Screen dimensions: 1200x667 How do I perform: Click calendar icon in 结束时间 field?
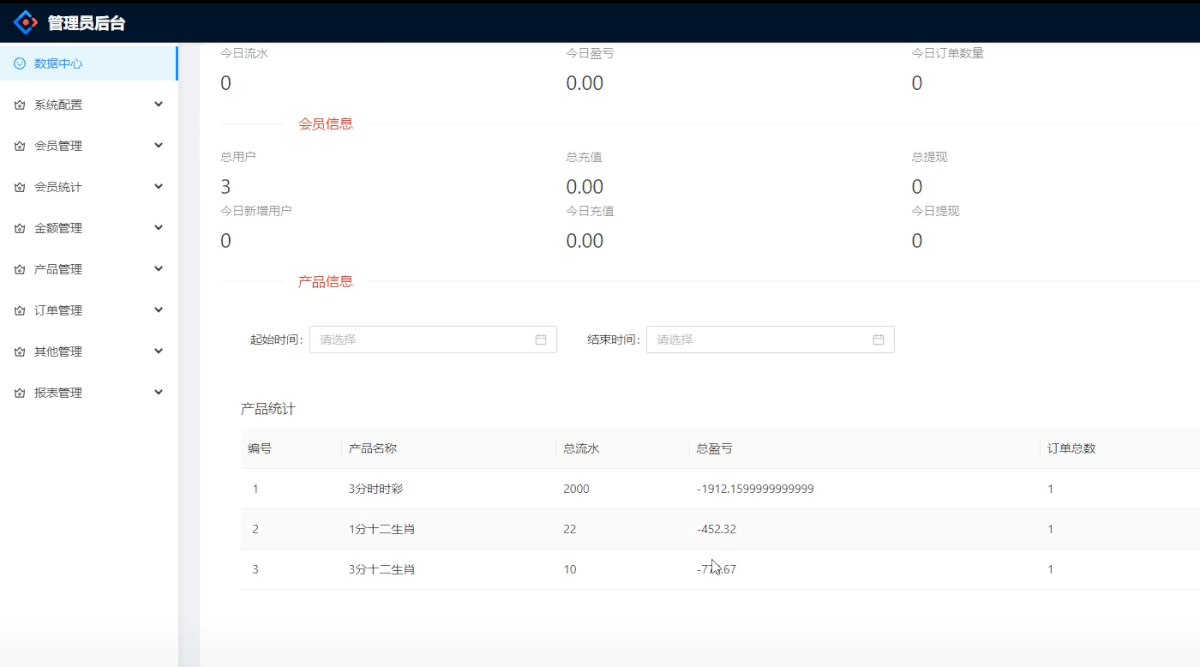[x=878, y=340]
